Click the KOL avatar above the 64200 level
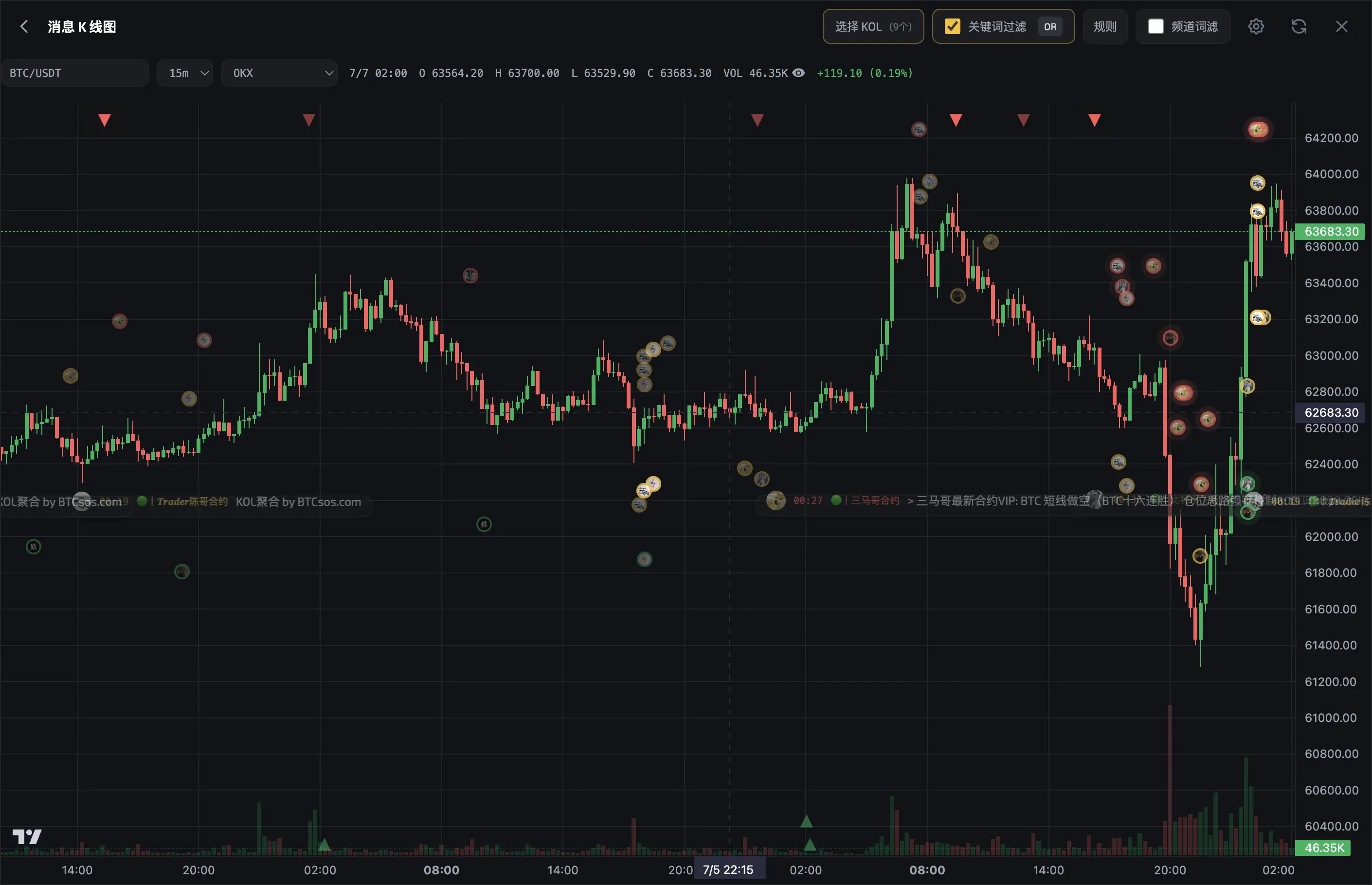The width and height of the screenshot is (1372, 885). [x=1258, y=129]
